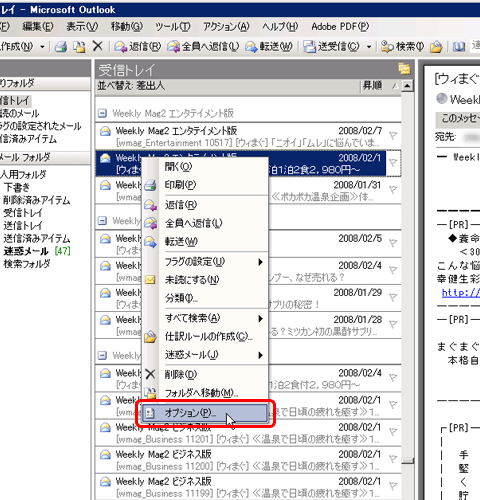This screenshot has height=500, width=480.
Task: Select 下書き folder in the folder tree
Action: point(17,187)
